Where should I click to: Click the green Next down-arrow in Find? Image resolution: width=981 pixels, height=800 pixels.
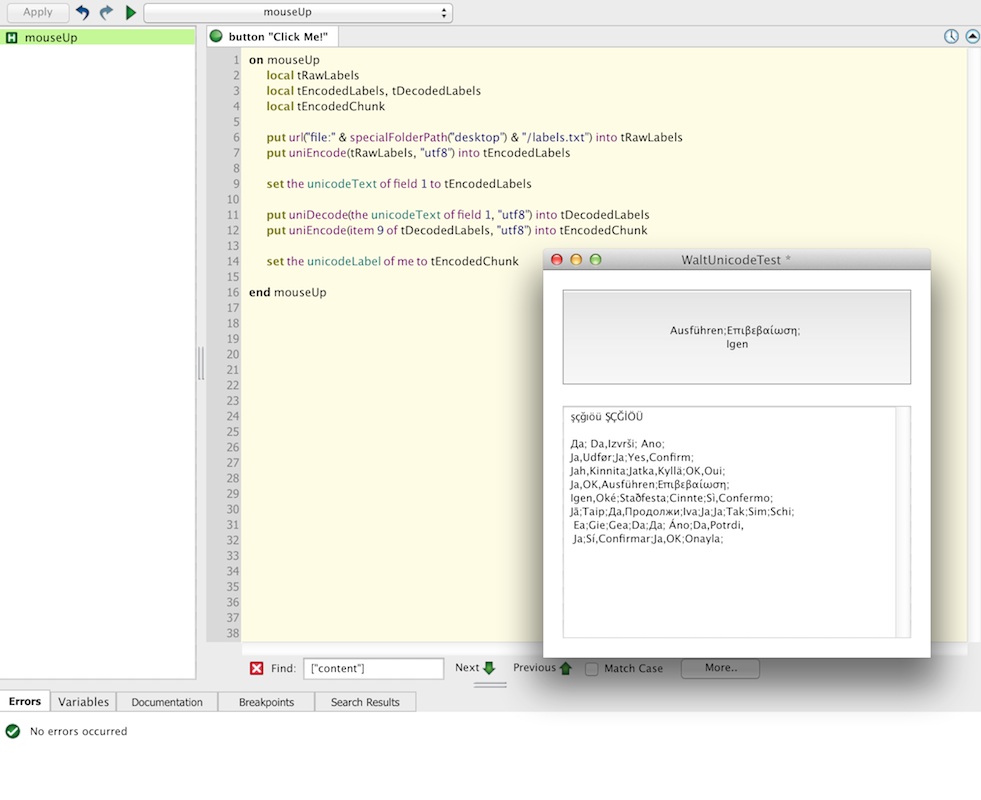[x=489, y=668]
